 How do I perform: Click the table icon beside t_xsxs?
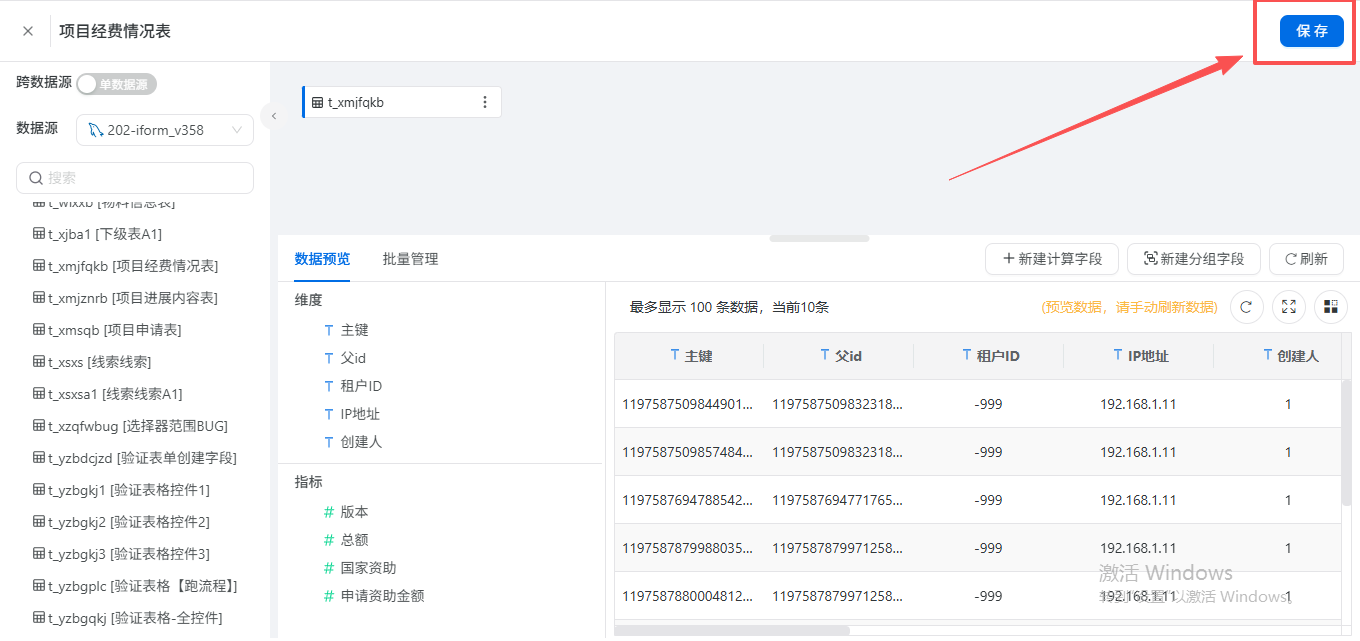(39, 362)
